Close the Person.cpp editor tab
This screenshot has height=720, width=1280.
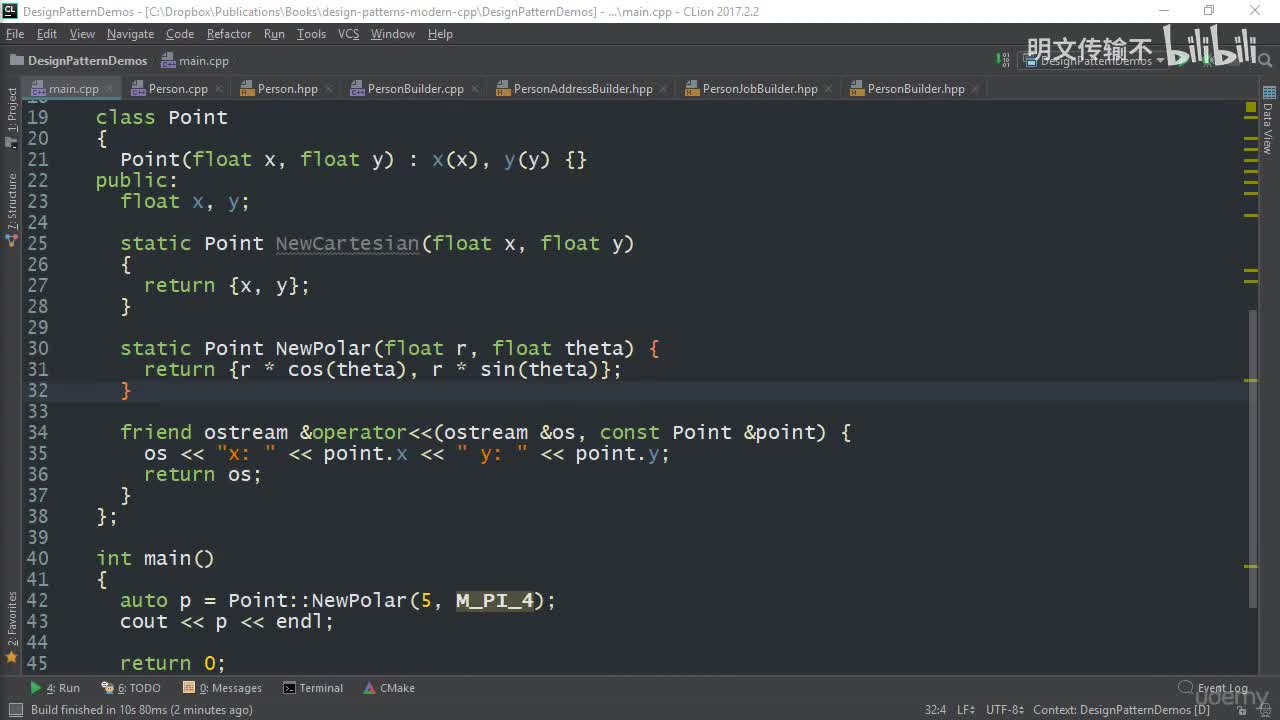[217, 89]
